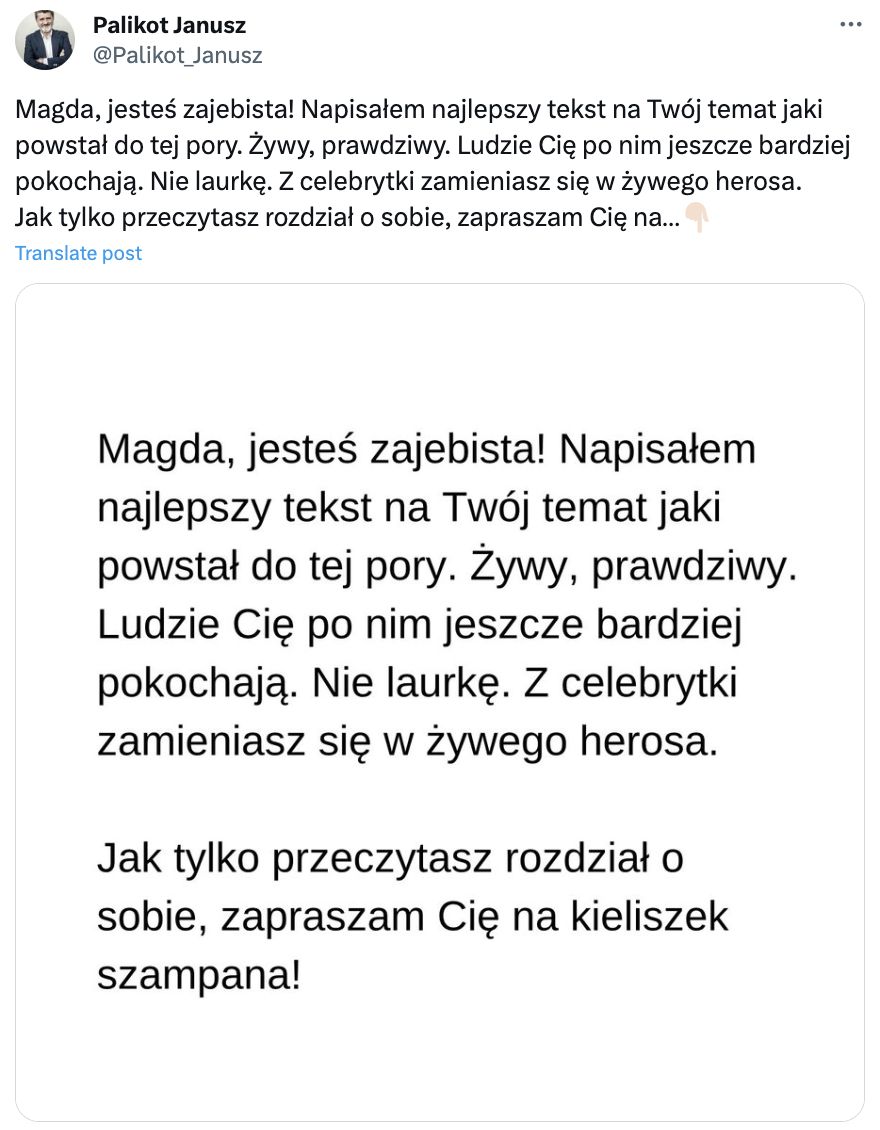Open the attached image with large text
The width and height of the screenshot is (880, 1130).
(440, 702)
